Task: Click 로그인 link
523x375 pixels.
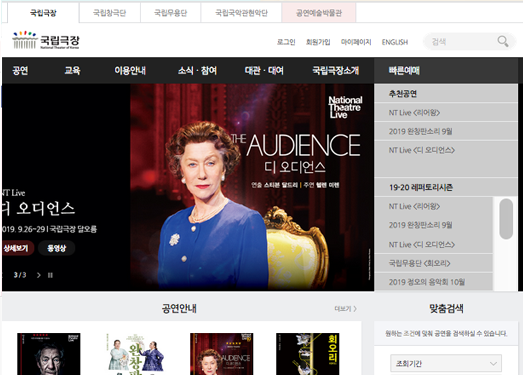Action: (x=286, y=42)
